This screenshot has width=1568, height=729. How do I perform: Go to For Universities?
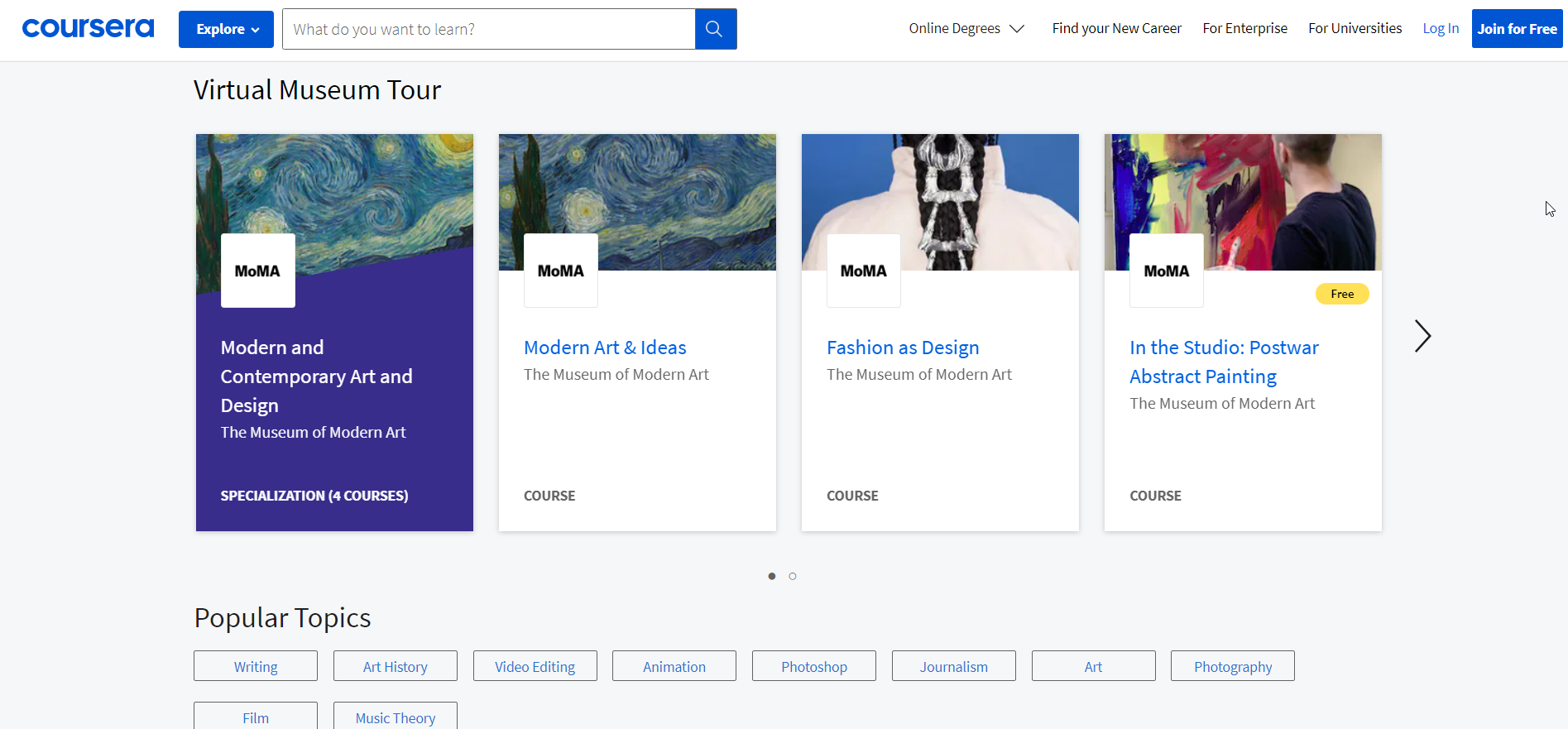click(1355, 28)
